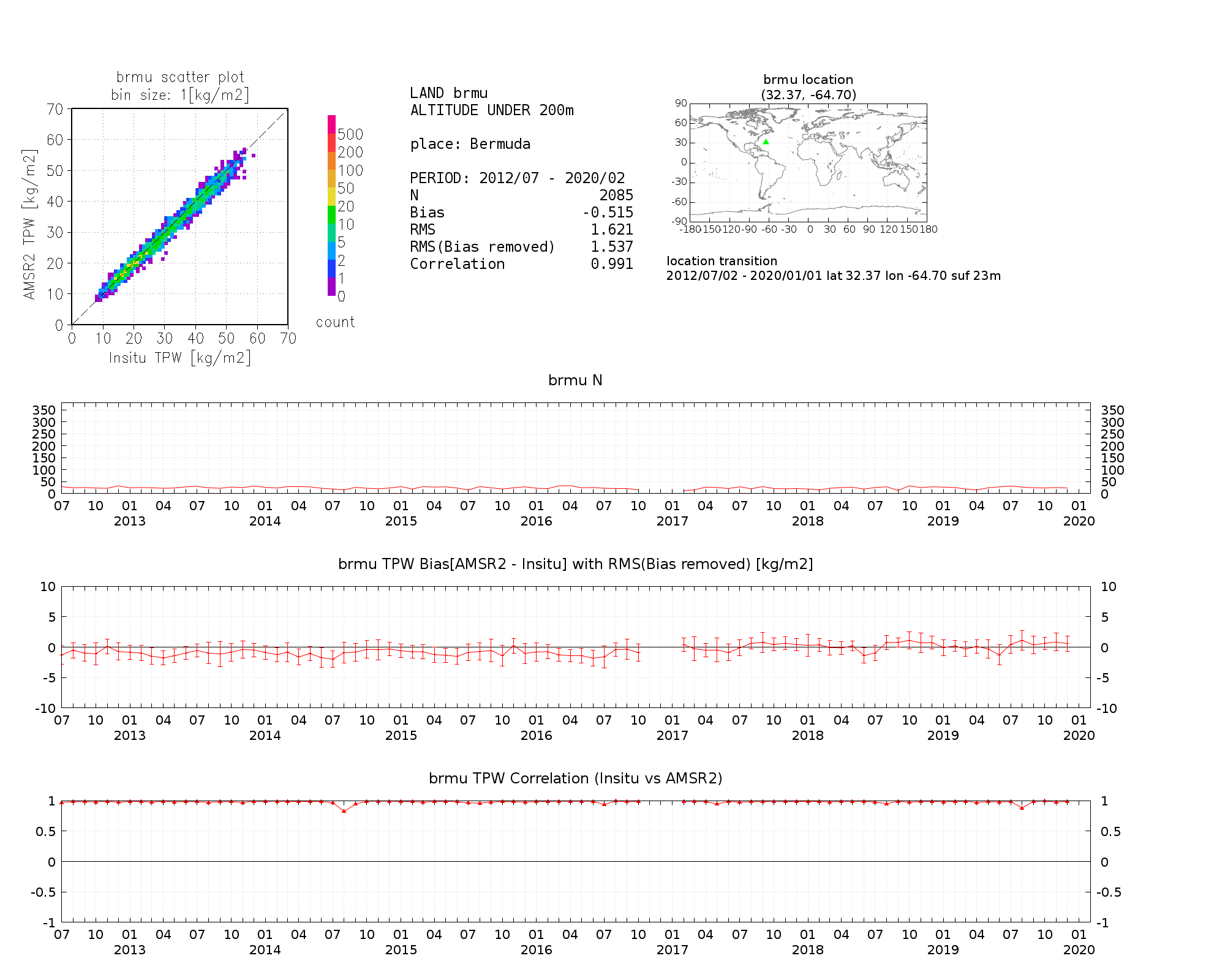The height and width of the screenshot is (980, 1225).
Task: Click the Correlation value 0.991
Action: (x=612, y=264)
